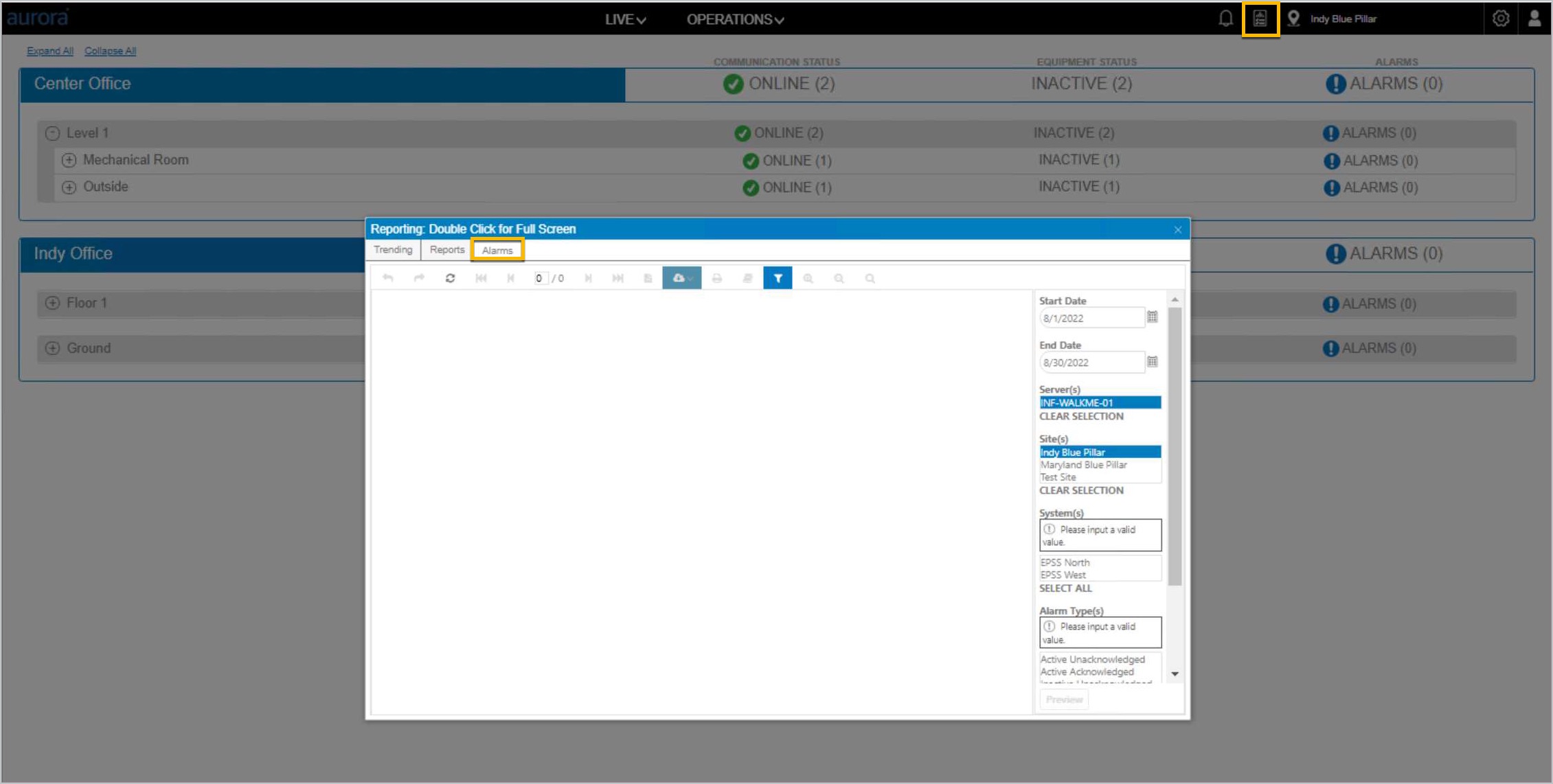Image resolution: width=1553 pixels, height=784 pixels.
Task: Switch to the Reports tab
Action: click(447, 250)
